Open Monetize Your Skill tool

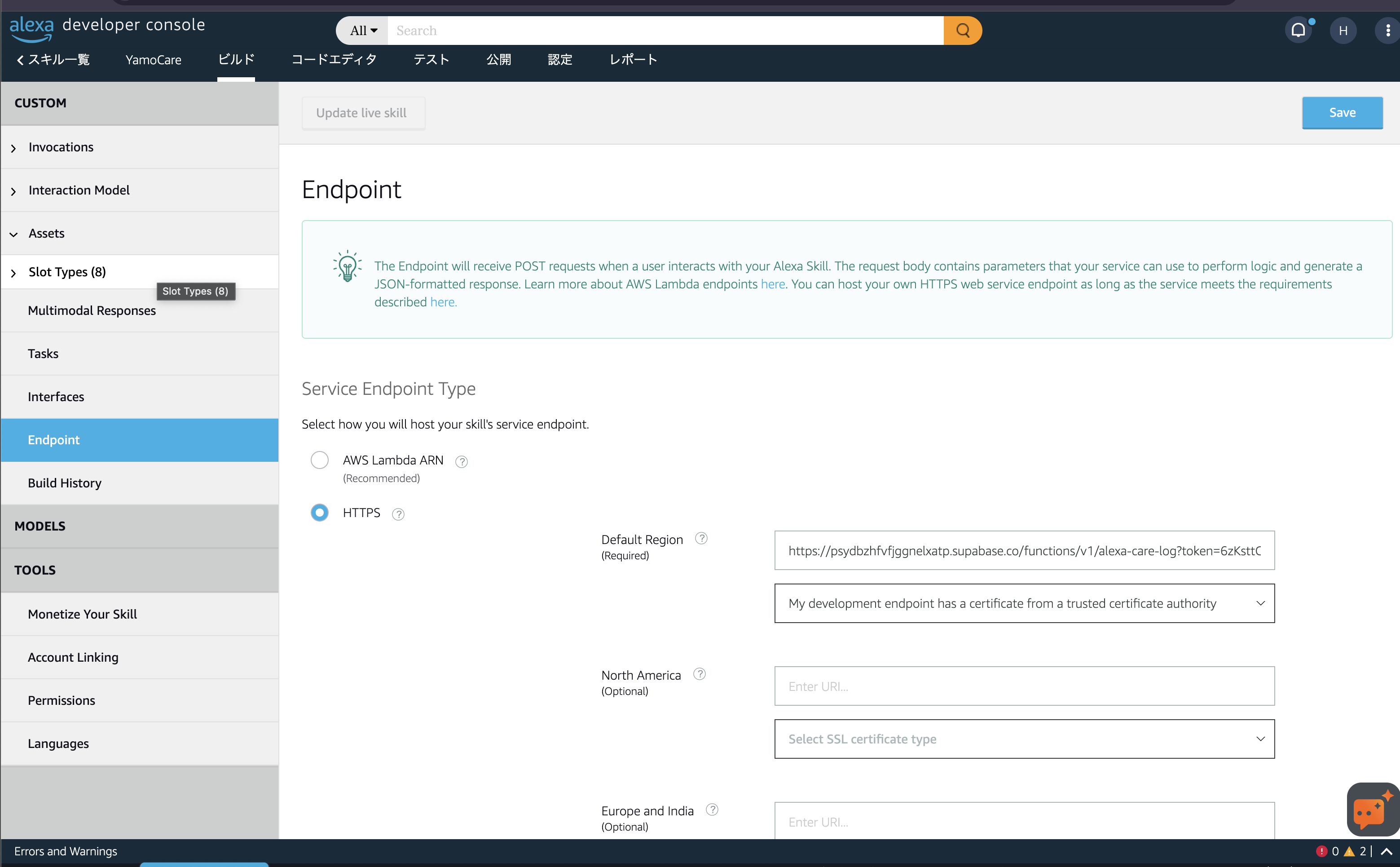coord(140,614)
